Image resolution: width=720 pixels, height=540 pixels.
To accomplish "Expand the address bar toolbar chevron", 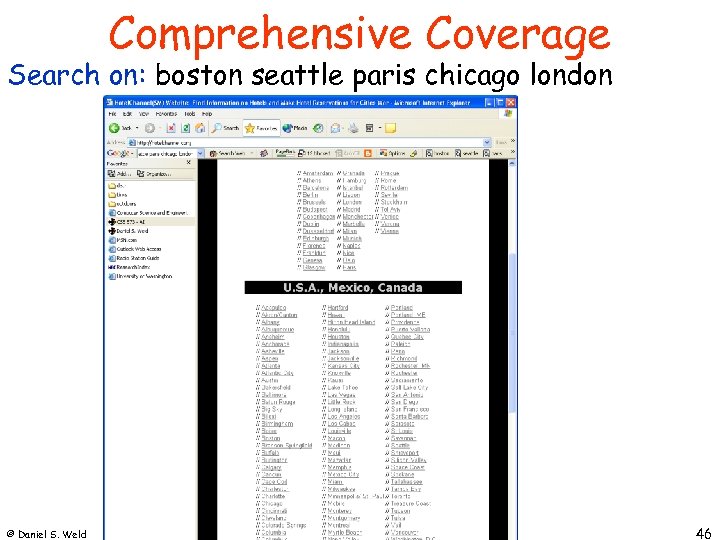I will point(513,141).
